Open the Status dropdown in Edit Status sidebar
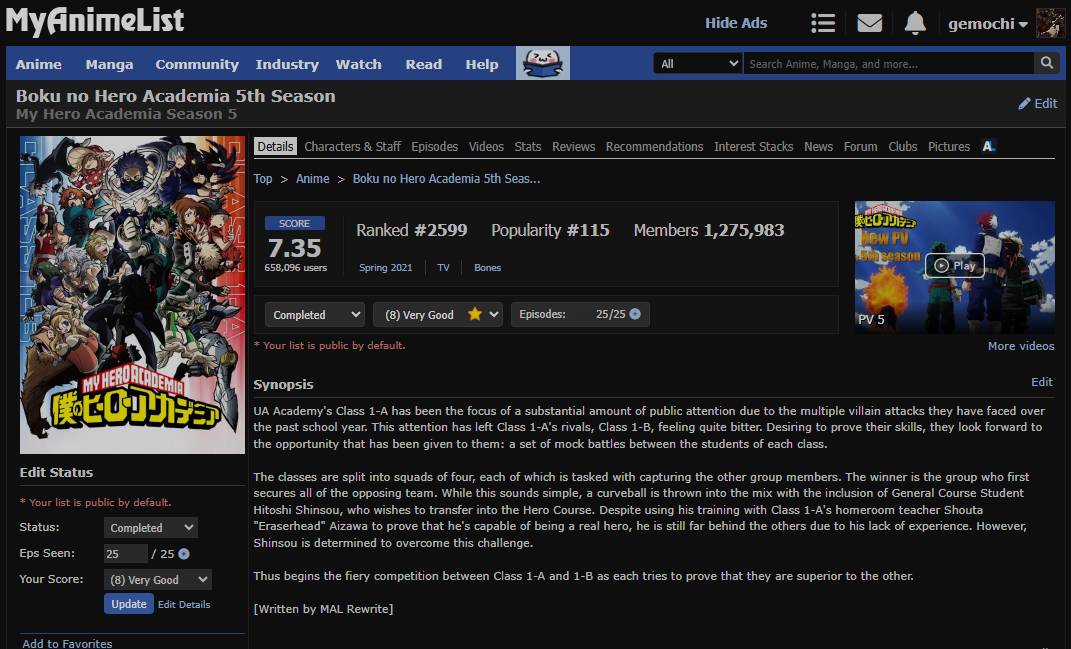The height and width of the screenshot is (649, 1071). point(151,527)
